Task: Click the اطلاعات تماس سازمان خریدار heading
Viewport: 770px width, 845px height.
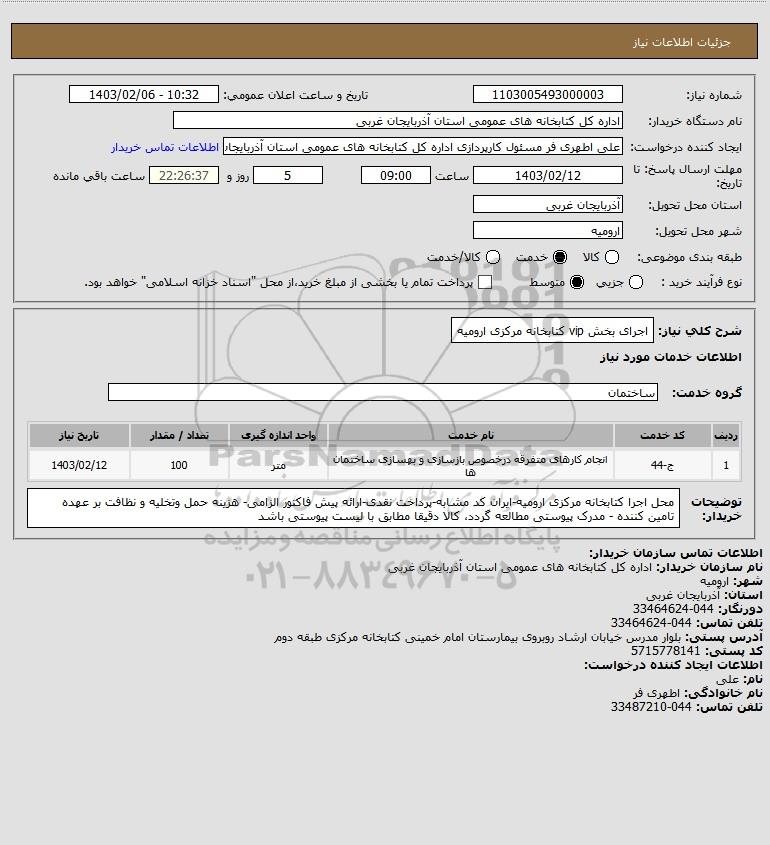Action: 675,553
